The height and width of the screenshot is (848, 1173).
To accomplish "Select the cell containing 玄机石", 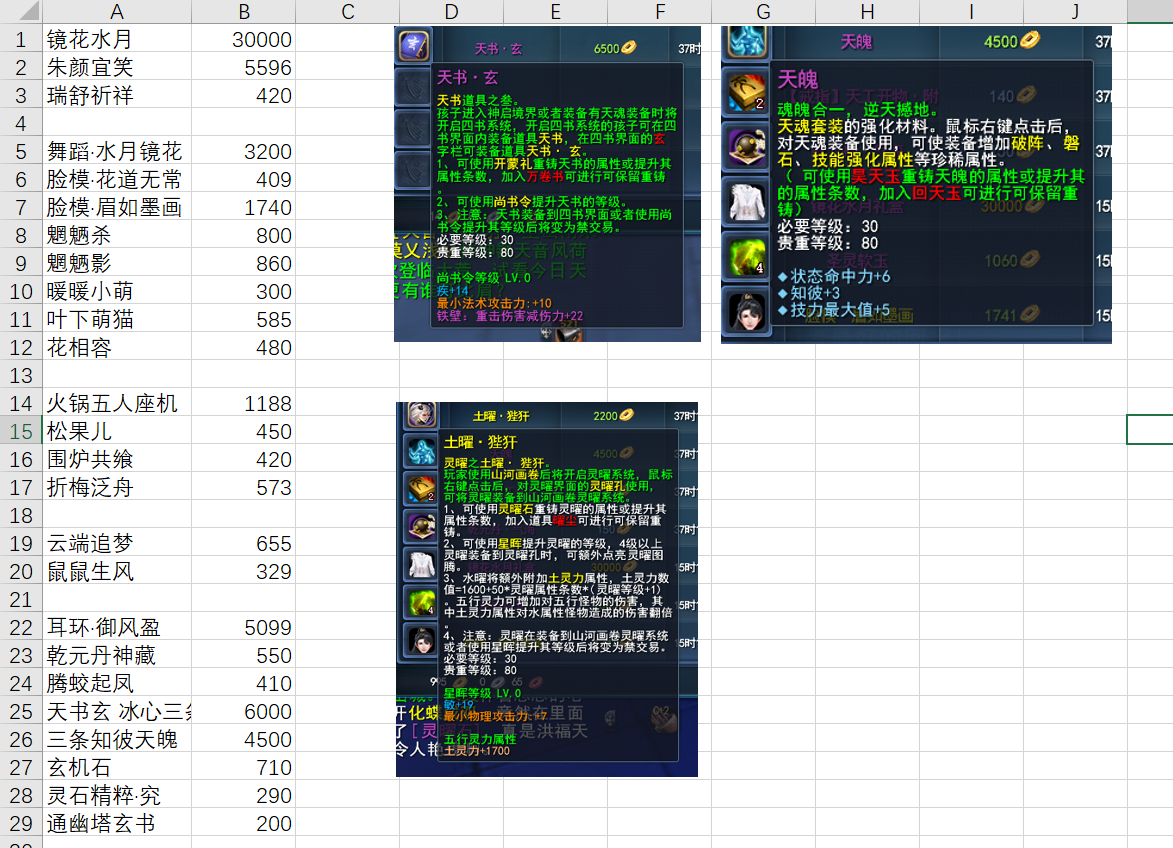I will pyautogui.click(x=117, y=767).
